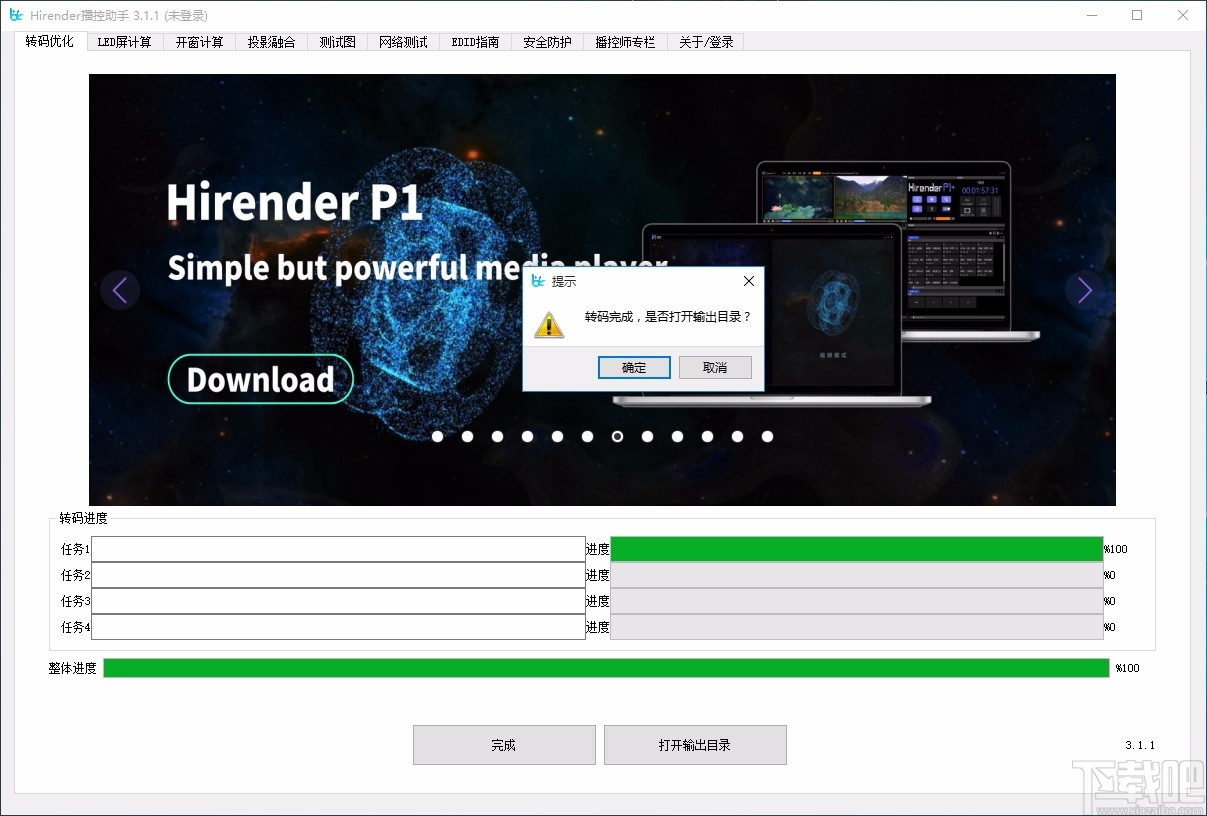Click the right carousel navigation arrow
This screenshot has width=1207, height=816.
click(x=1083, y=289)
